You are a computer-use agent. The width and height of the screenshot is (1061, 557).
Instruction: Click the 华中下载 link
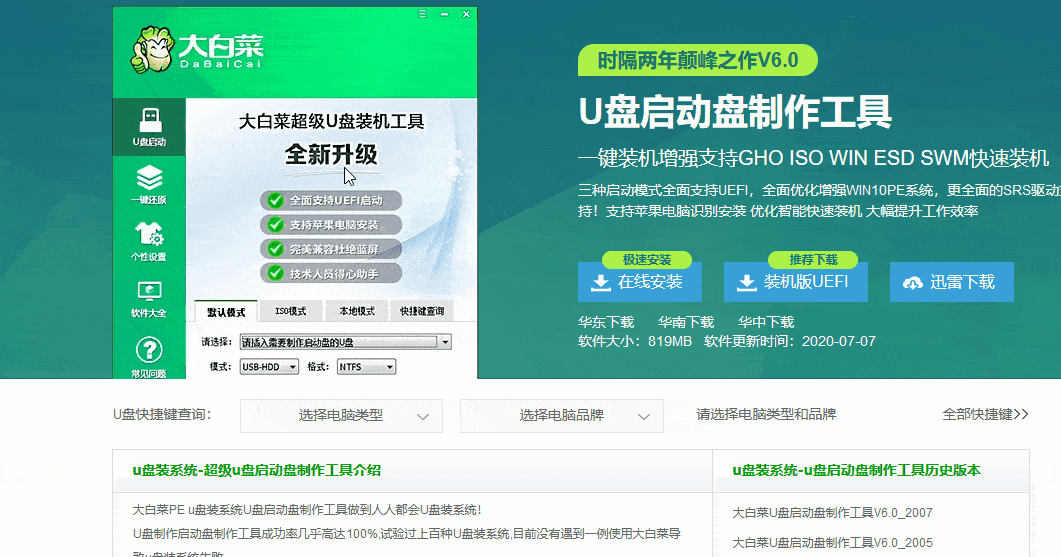point(766,322)
